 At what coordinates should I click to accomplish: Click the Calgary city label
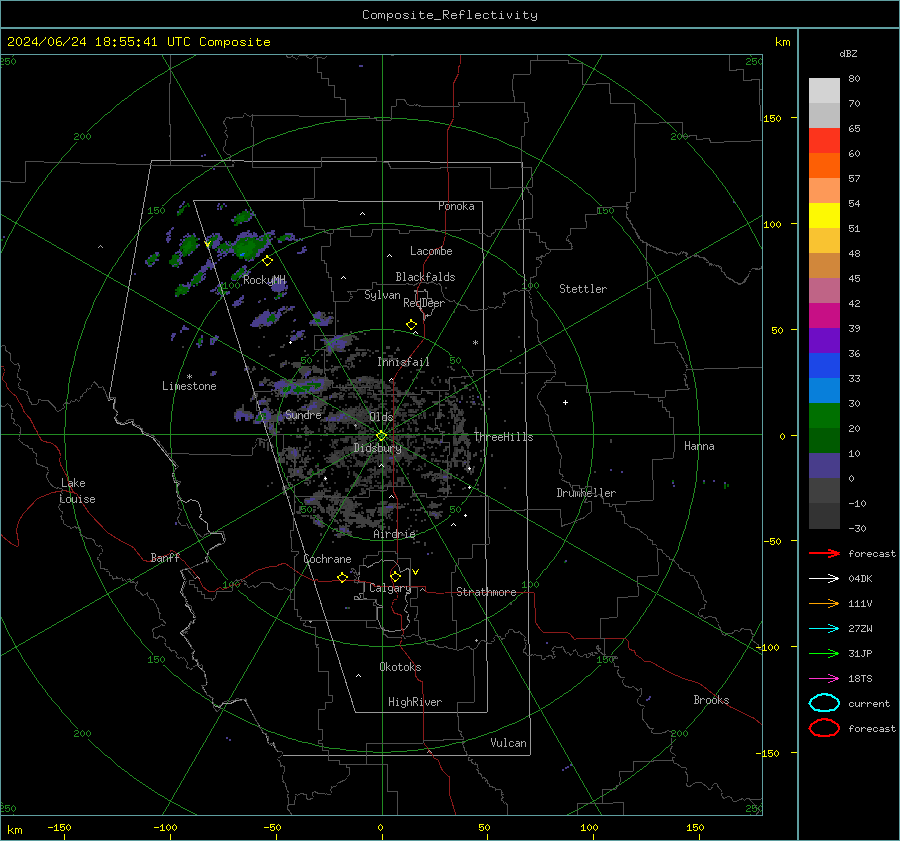pos(390,588)
